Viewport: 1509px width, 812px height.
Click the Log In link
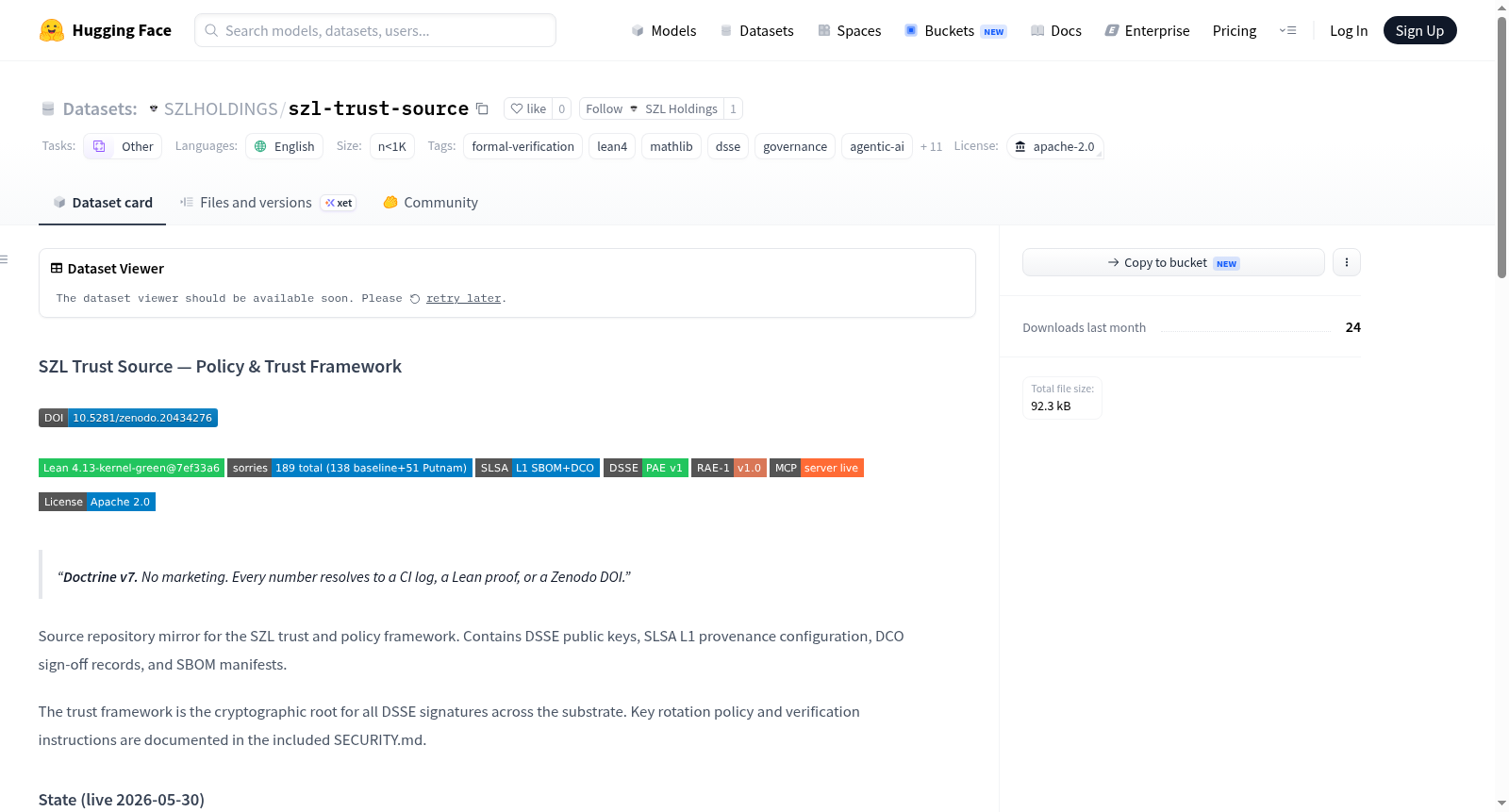point(1349,31)
